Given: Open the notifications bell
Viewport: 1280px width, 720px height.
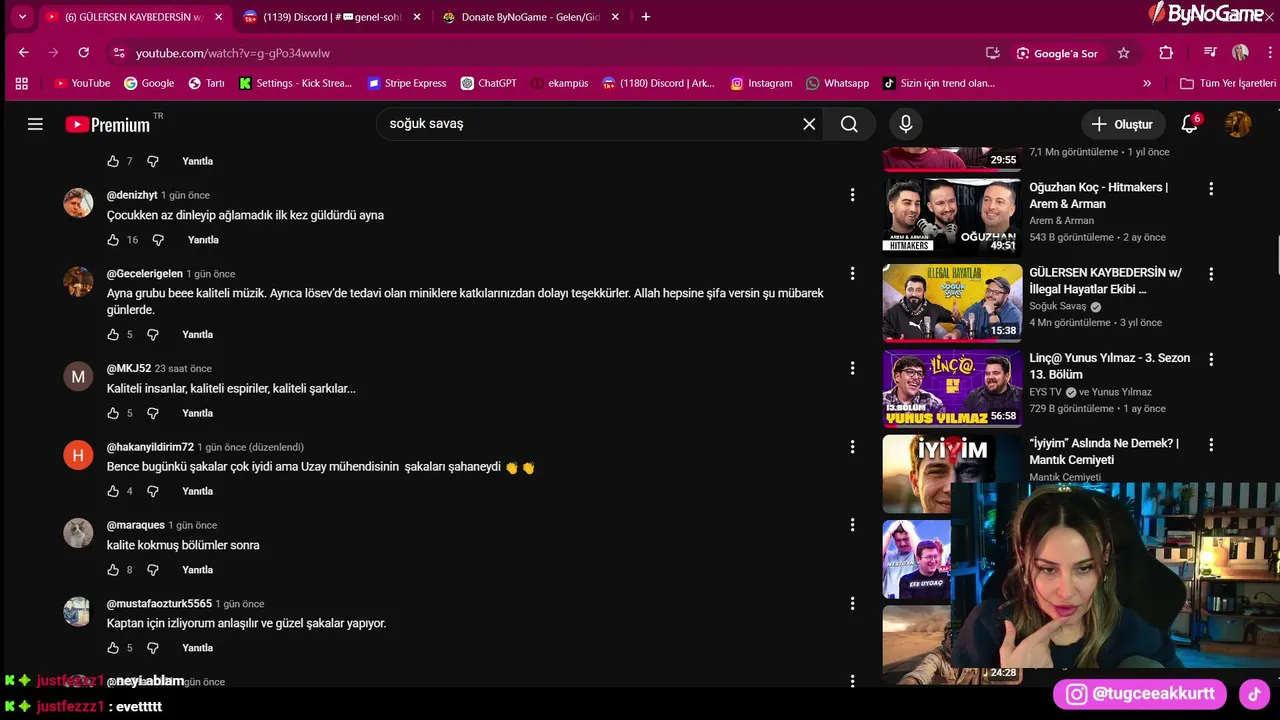Looking at the screenshot, I should point(1189,124).
